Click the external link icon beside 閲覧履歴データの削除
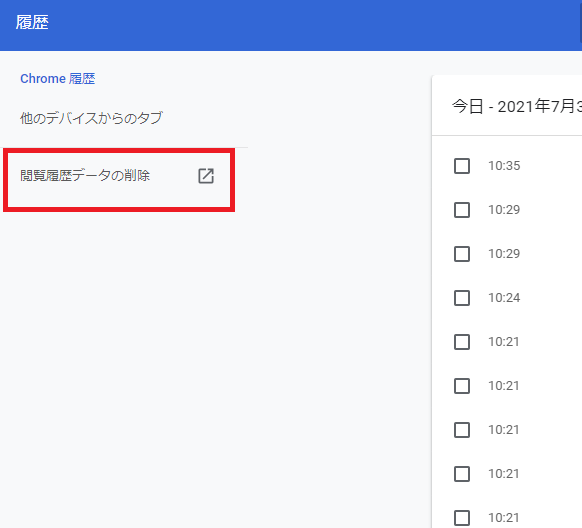Image resolution: width=582 pixels, height=528 pixels. (x=206, y=176)
